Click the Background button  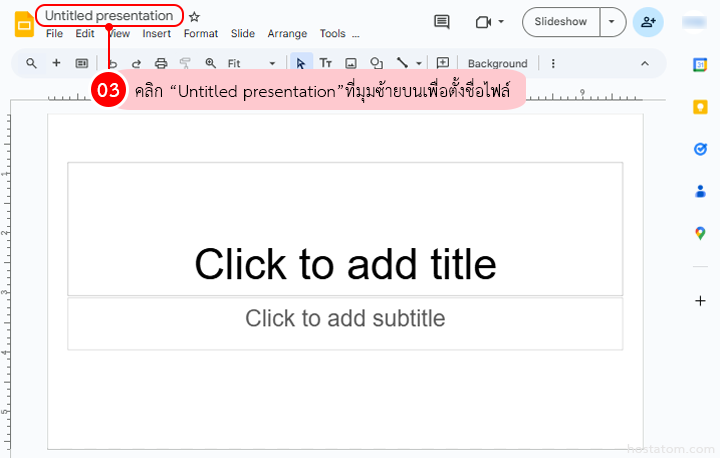pos(498,63)
